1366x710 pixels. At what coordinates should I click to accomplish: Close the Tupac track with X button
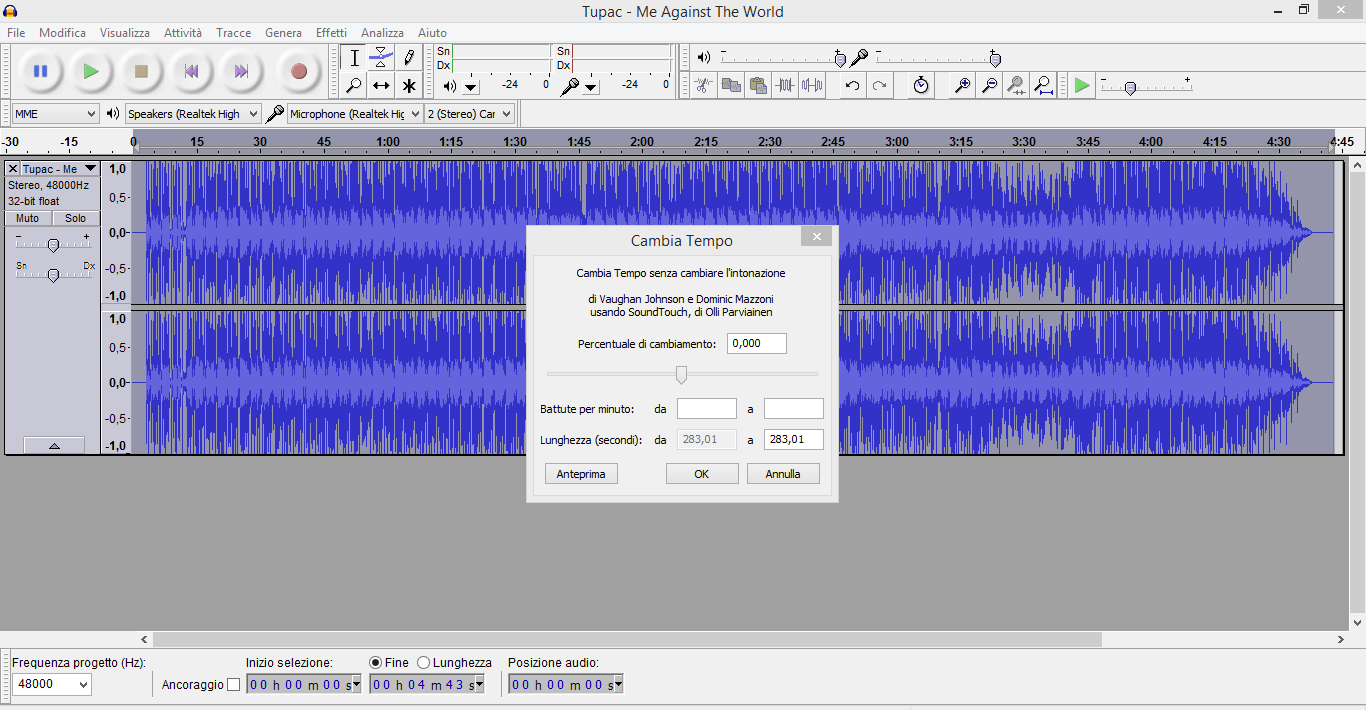[13, 169]
